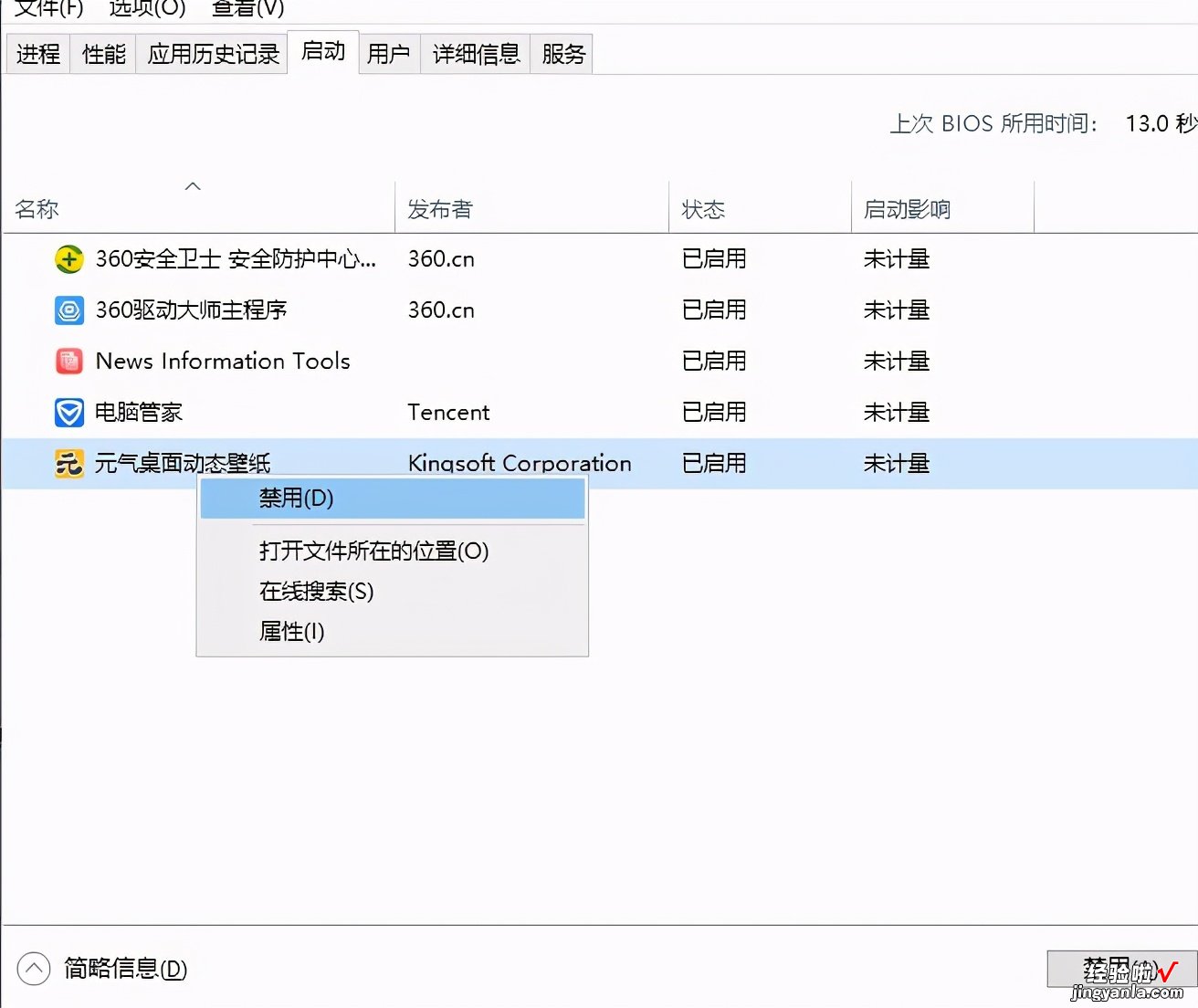Image resolution: width=1198 pixels, height=1008 pixels.
Task: Select the 电脑管家 row name
Action: [x=139, y=413]
